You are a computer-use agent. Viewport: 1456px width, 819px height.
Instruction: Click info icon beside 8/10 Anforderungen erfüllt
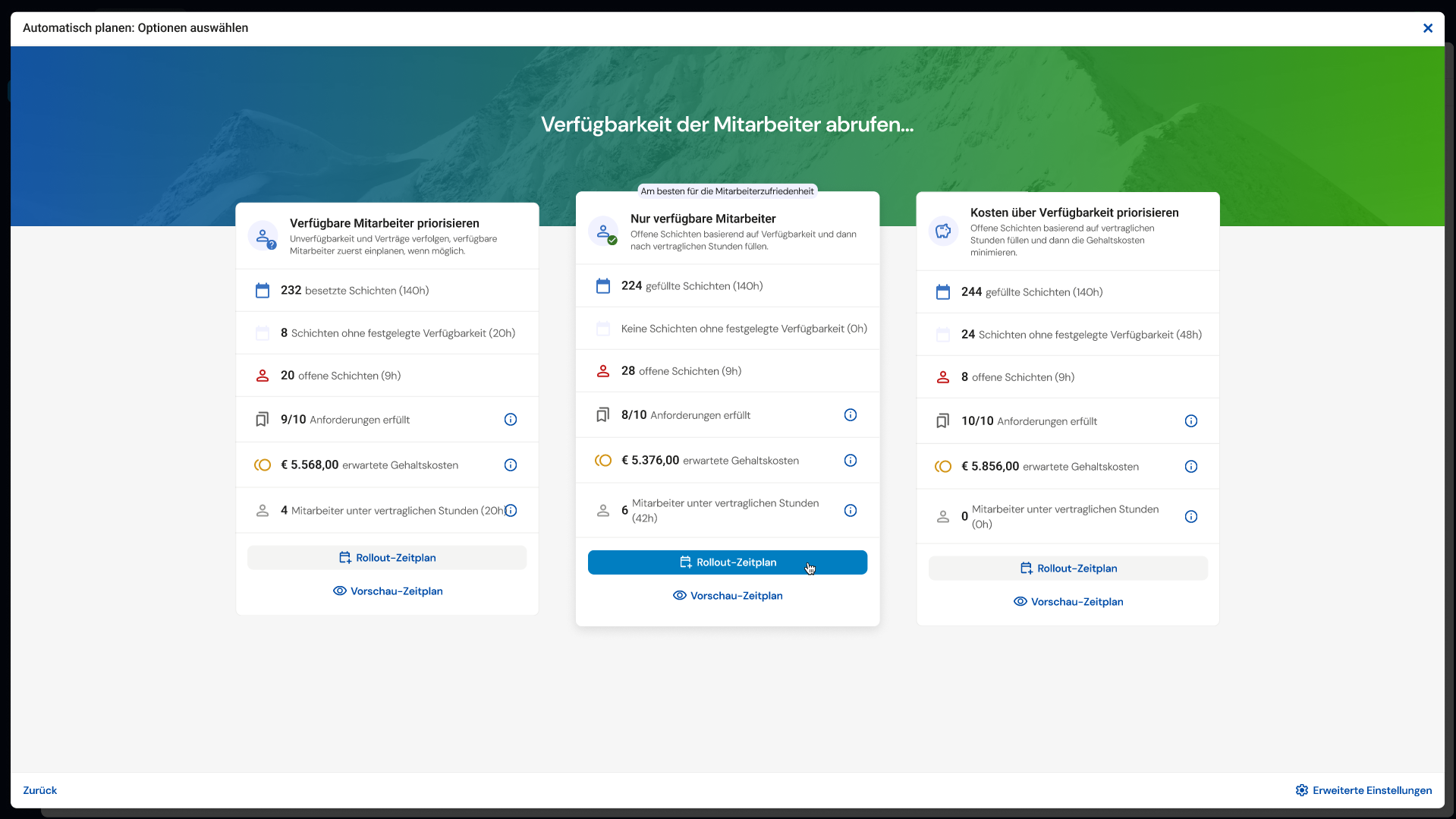[851, 415]
